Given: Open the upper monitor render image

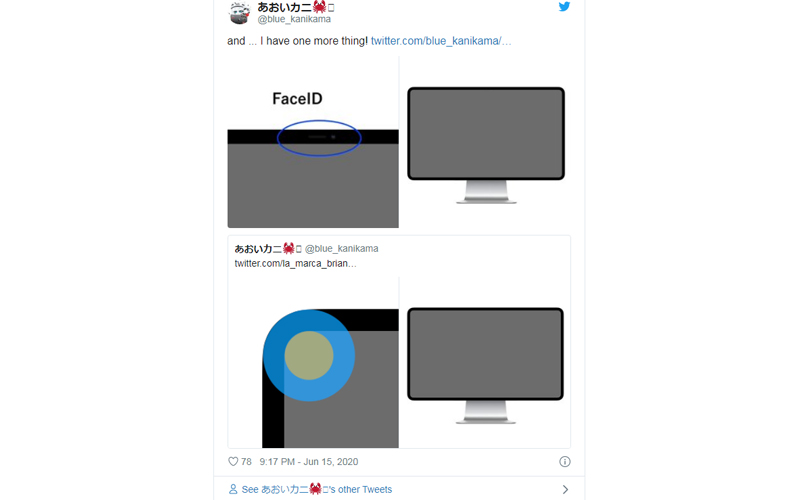Looking at the screenshot, I should point(485,142).
